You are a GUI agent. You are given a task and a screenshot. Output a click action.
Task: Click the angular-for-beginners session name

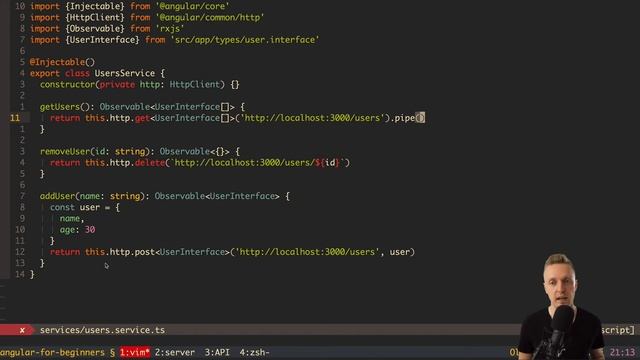pos(52,352)
